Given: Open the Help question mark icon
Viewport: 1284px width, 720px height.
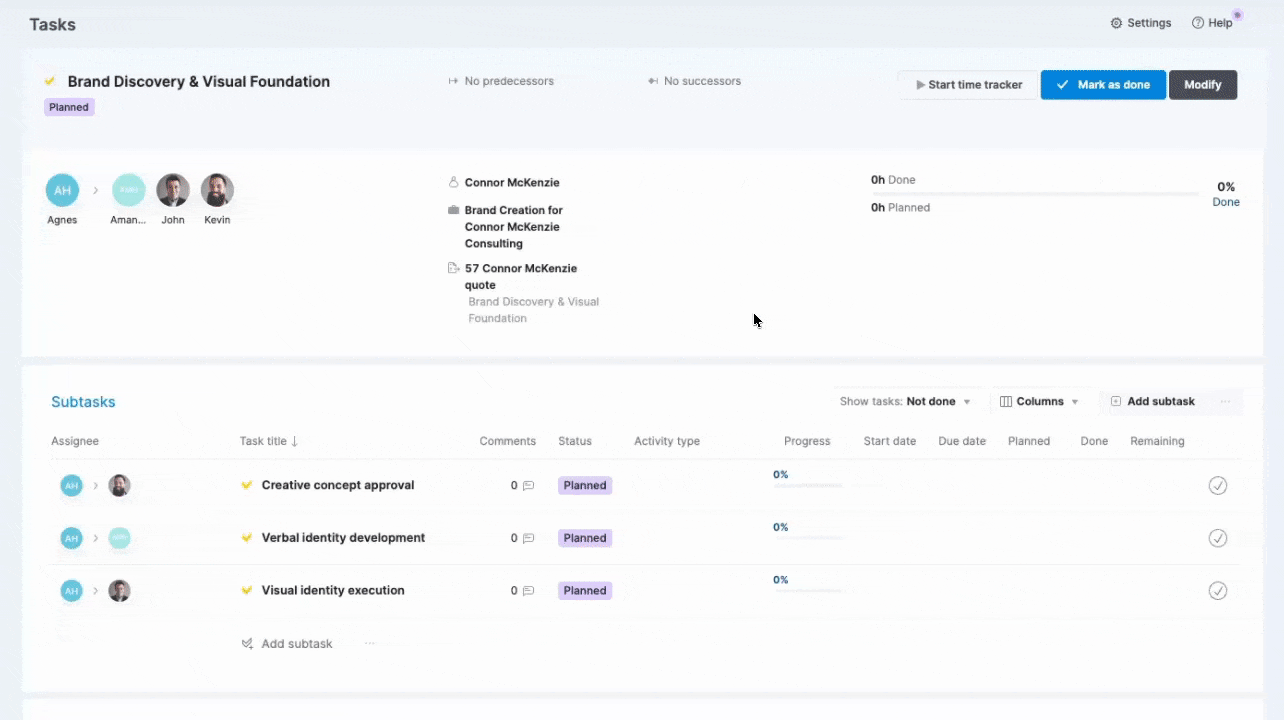Looking at the screenshot, I should 1197,23.
